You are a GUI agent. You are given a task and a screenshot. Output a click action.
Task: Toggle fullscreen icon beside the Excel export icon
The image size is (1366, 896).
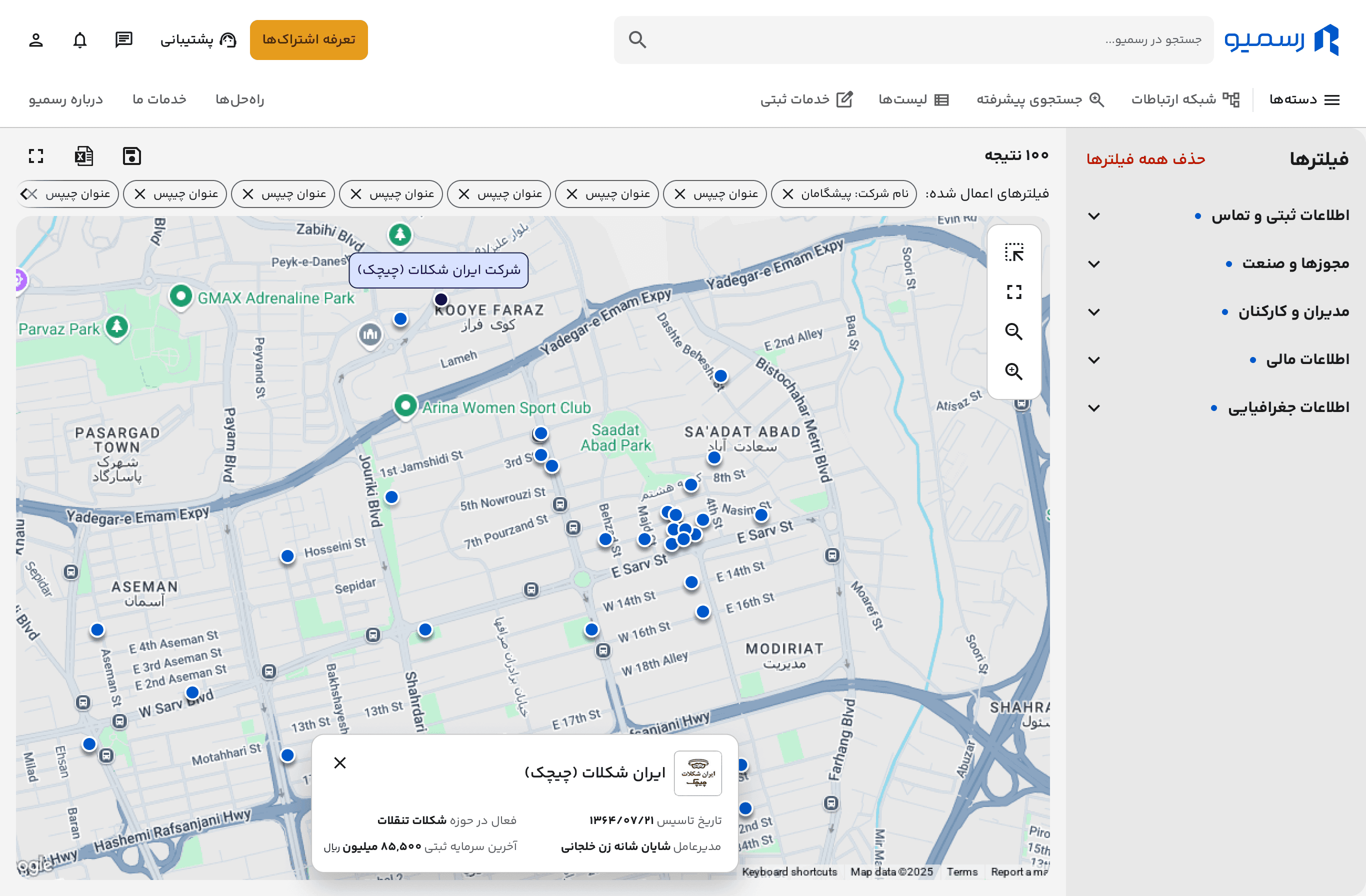(x=36, y=156)
